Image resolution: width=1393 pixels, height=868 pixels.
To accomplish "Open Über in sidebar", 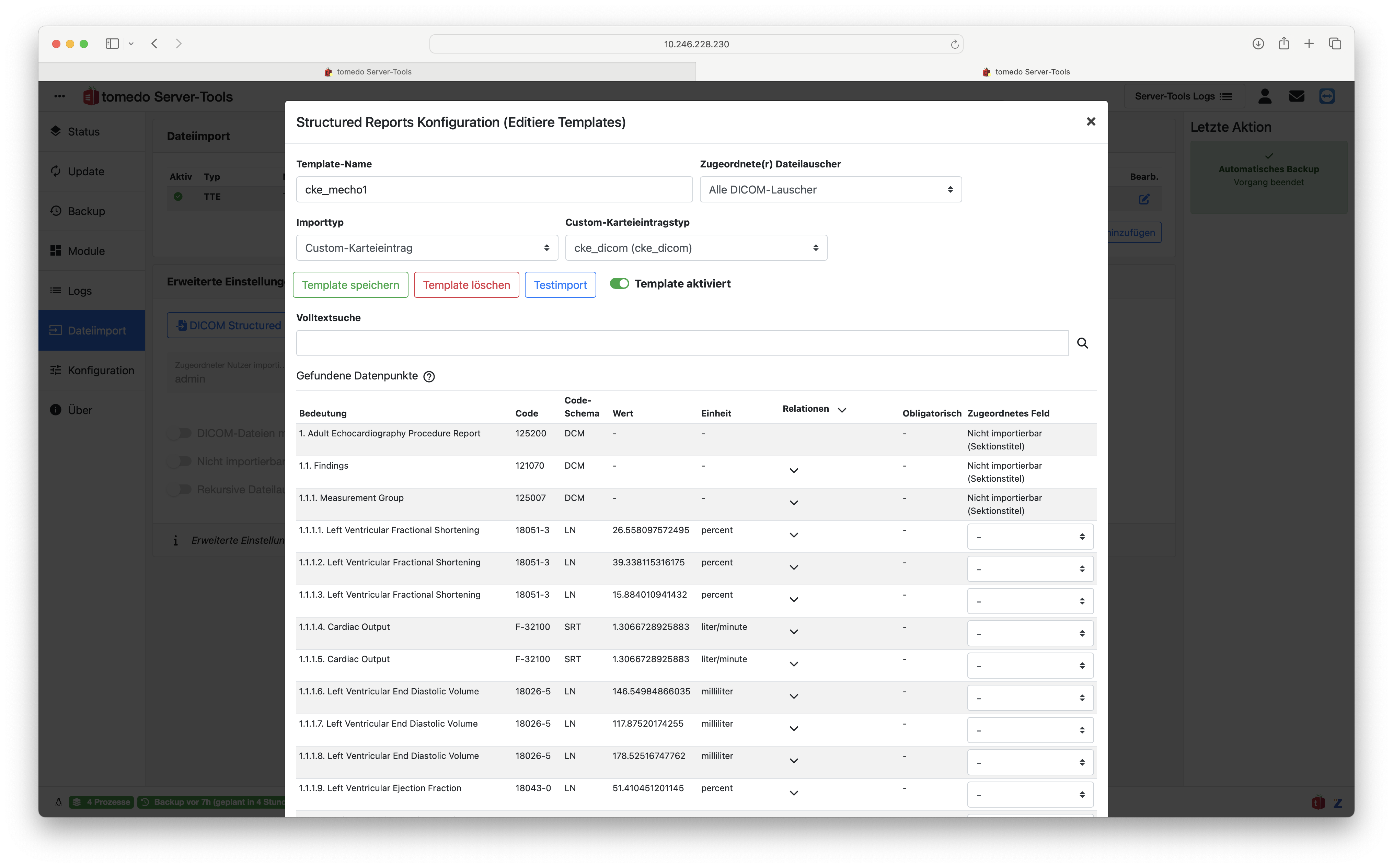I will [91, 410].
